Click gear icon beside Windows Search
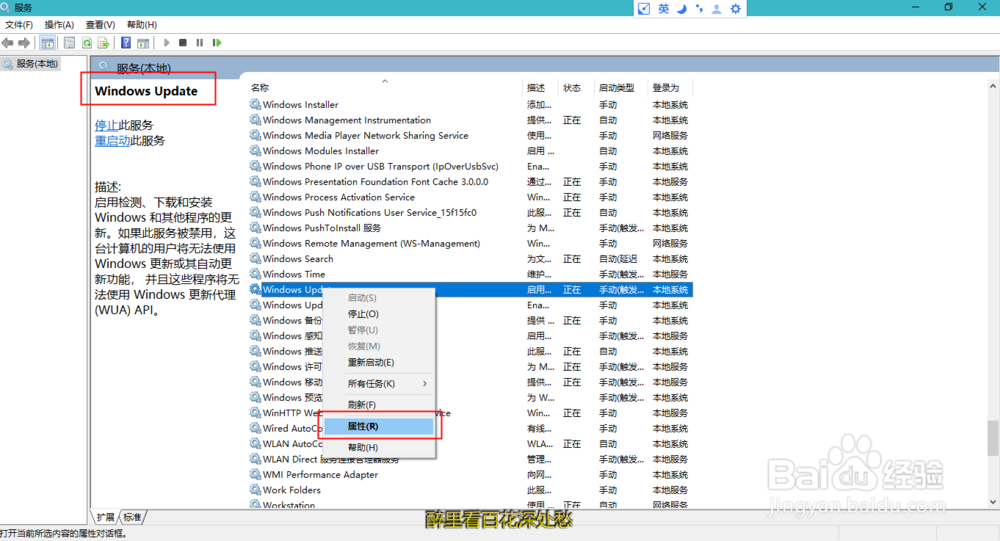Screen dimensions: 1000x541 255,258
